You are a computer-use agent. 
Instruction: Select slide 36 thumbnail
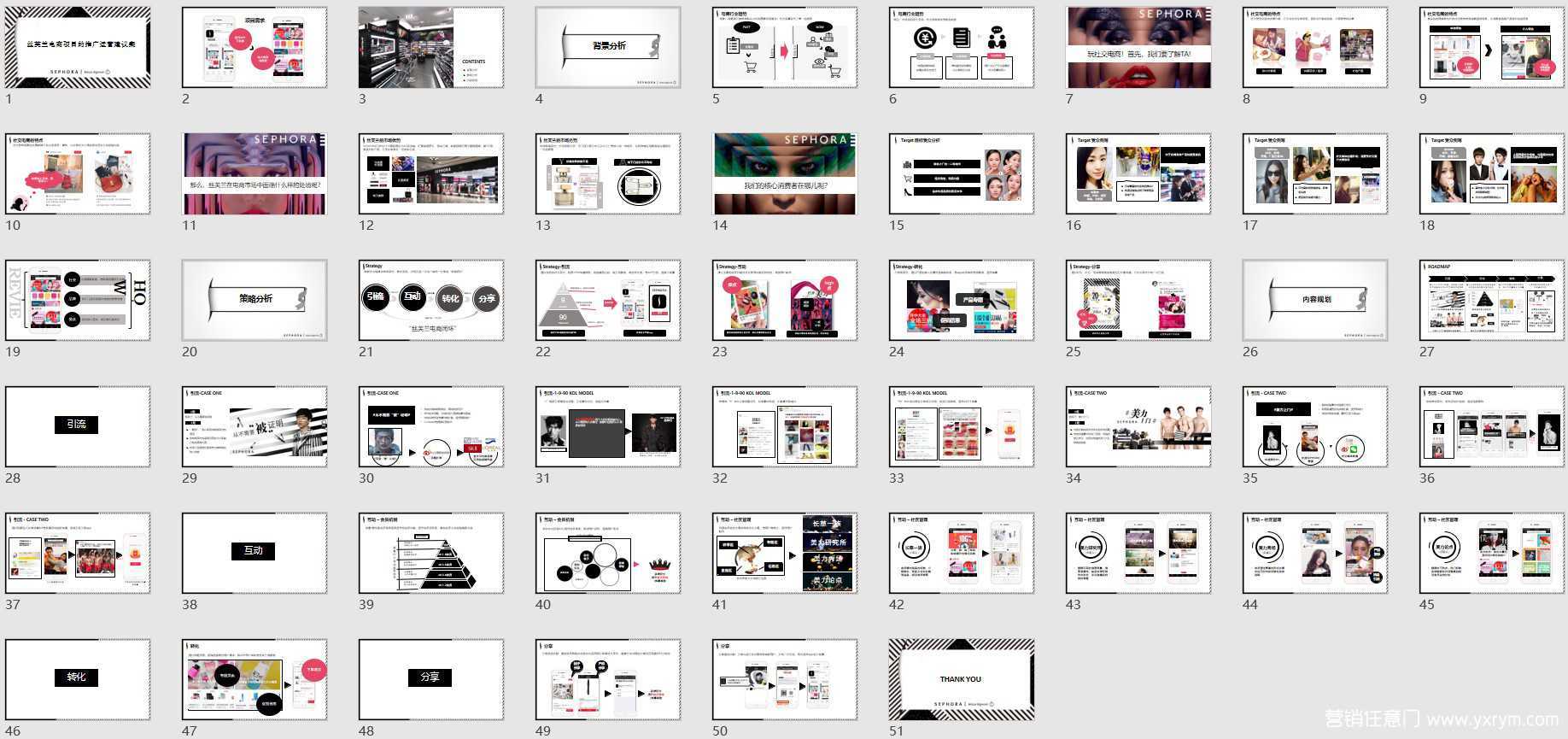[x=1492, y=426]
